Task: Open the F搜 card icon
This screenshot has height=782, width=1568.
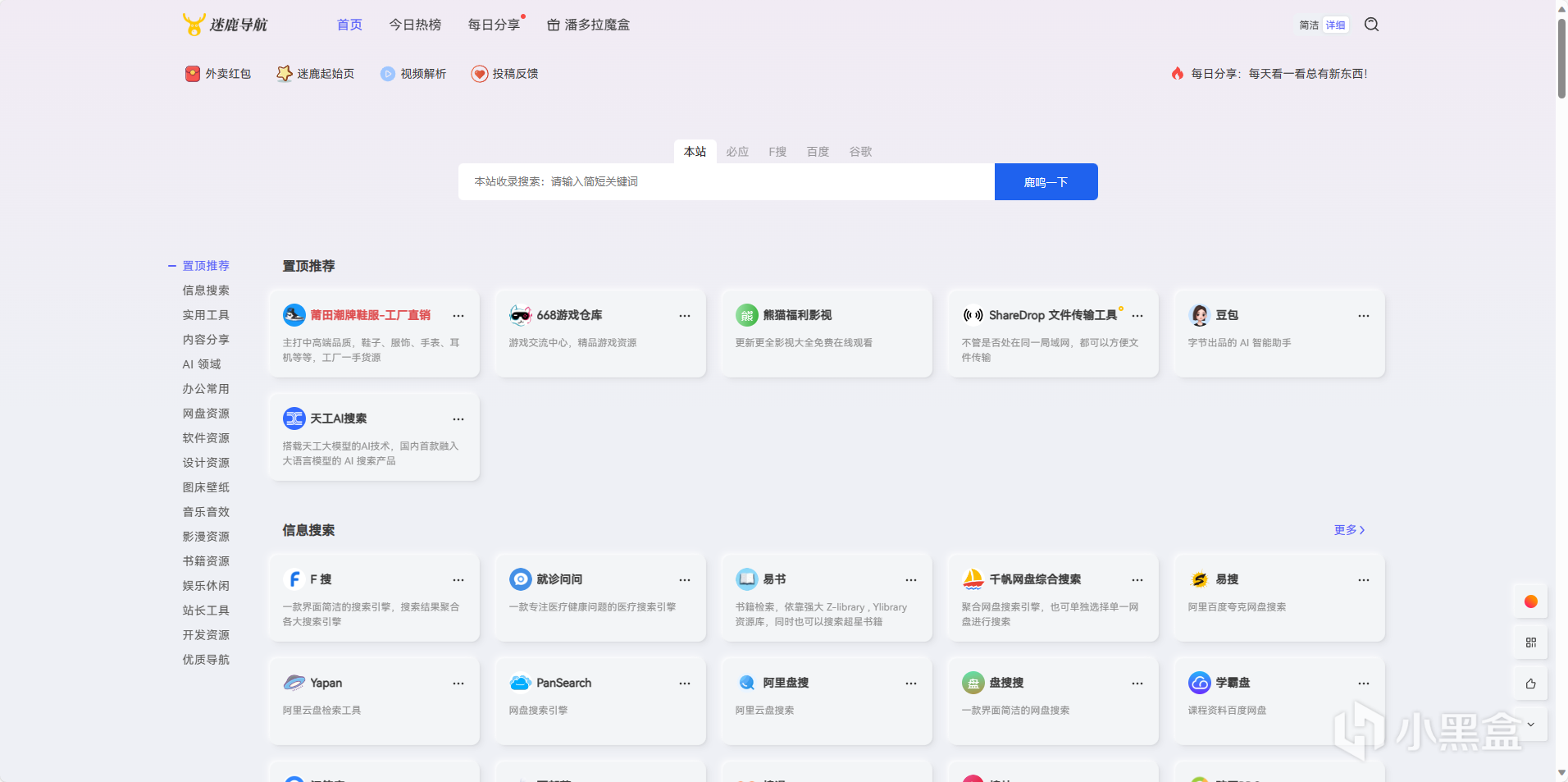Action: [294, 579]
